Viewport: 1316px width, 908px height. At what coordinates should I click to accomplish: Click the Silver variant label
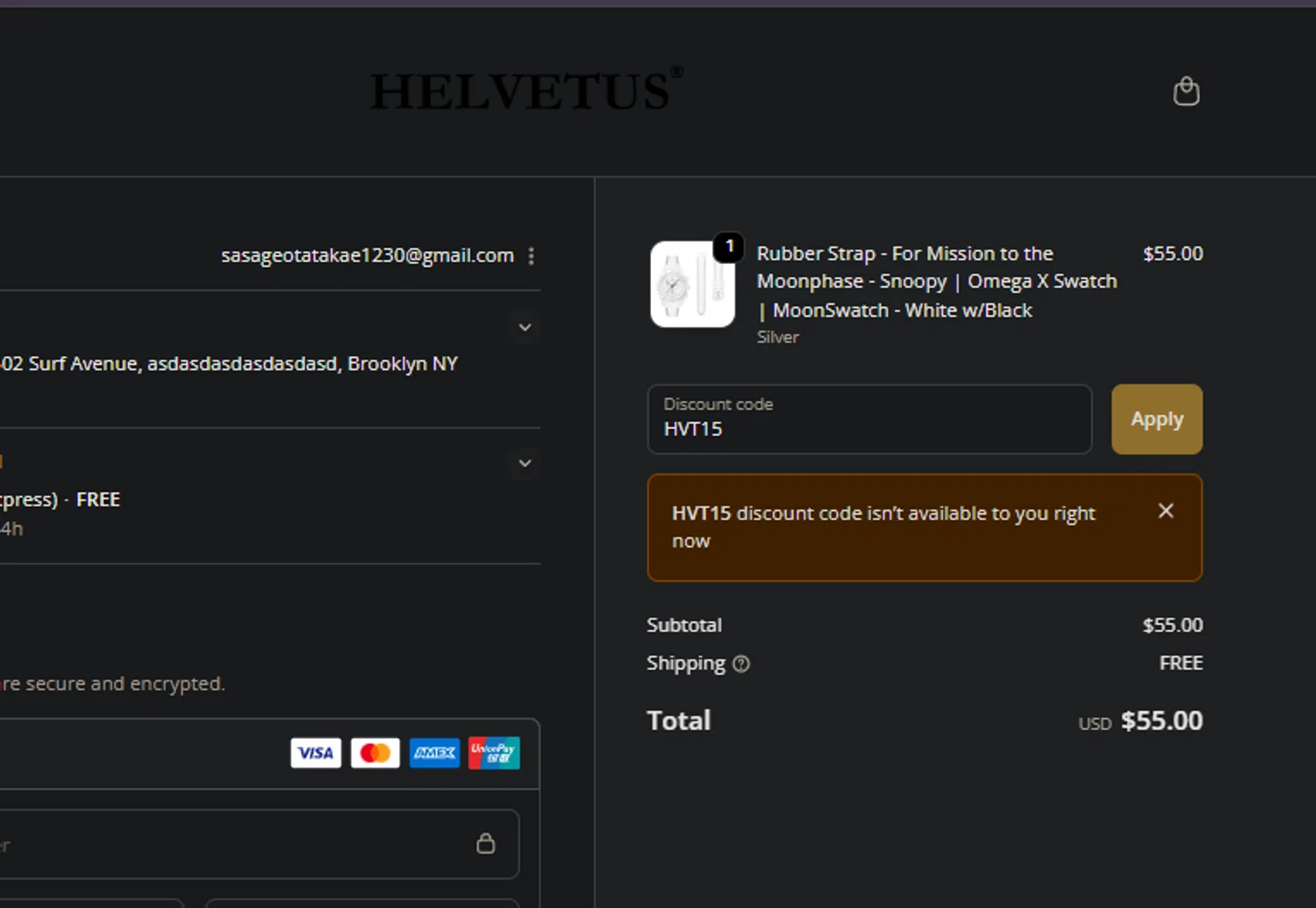tap(778, 337)
